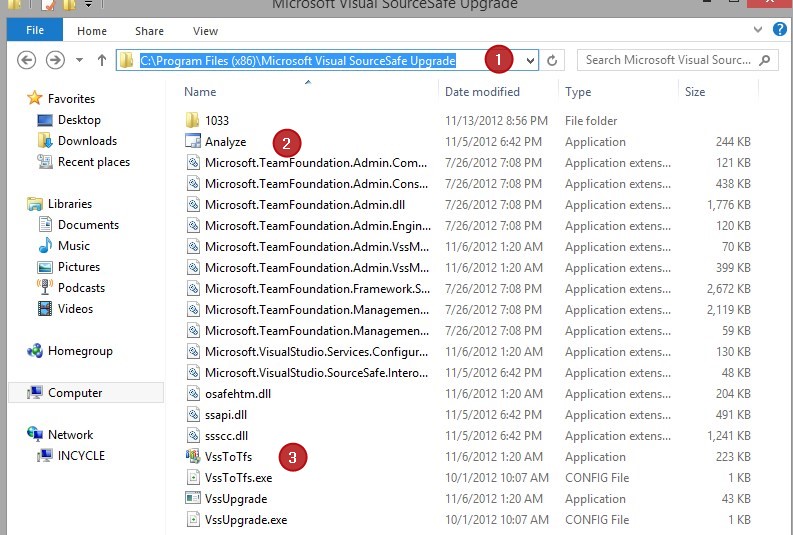Click the 2,672 KB size cell
793x535 pixels.
(729, 289)
